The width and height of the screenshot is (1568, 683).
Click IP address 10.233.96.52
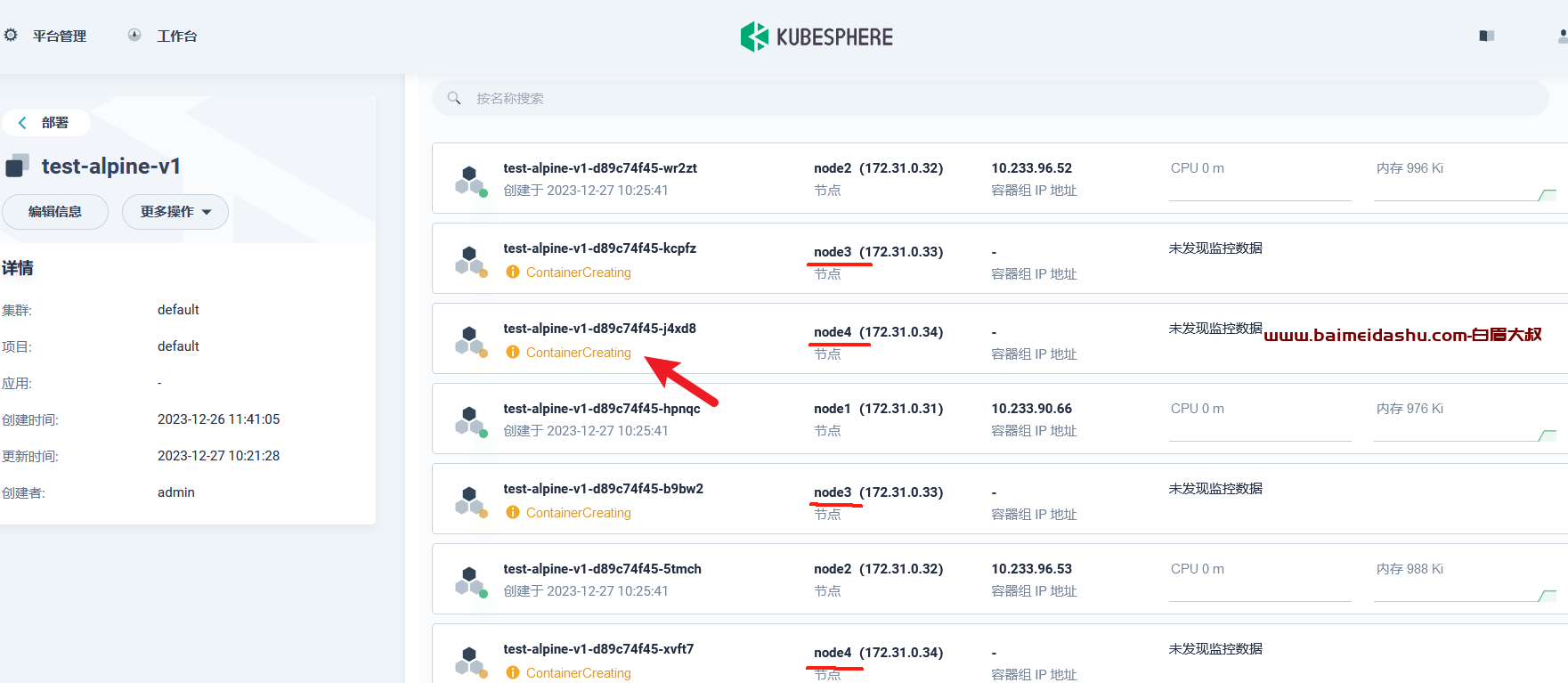pos(1032,168)
